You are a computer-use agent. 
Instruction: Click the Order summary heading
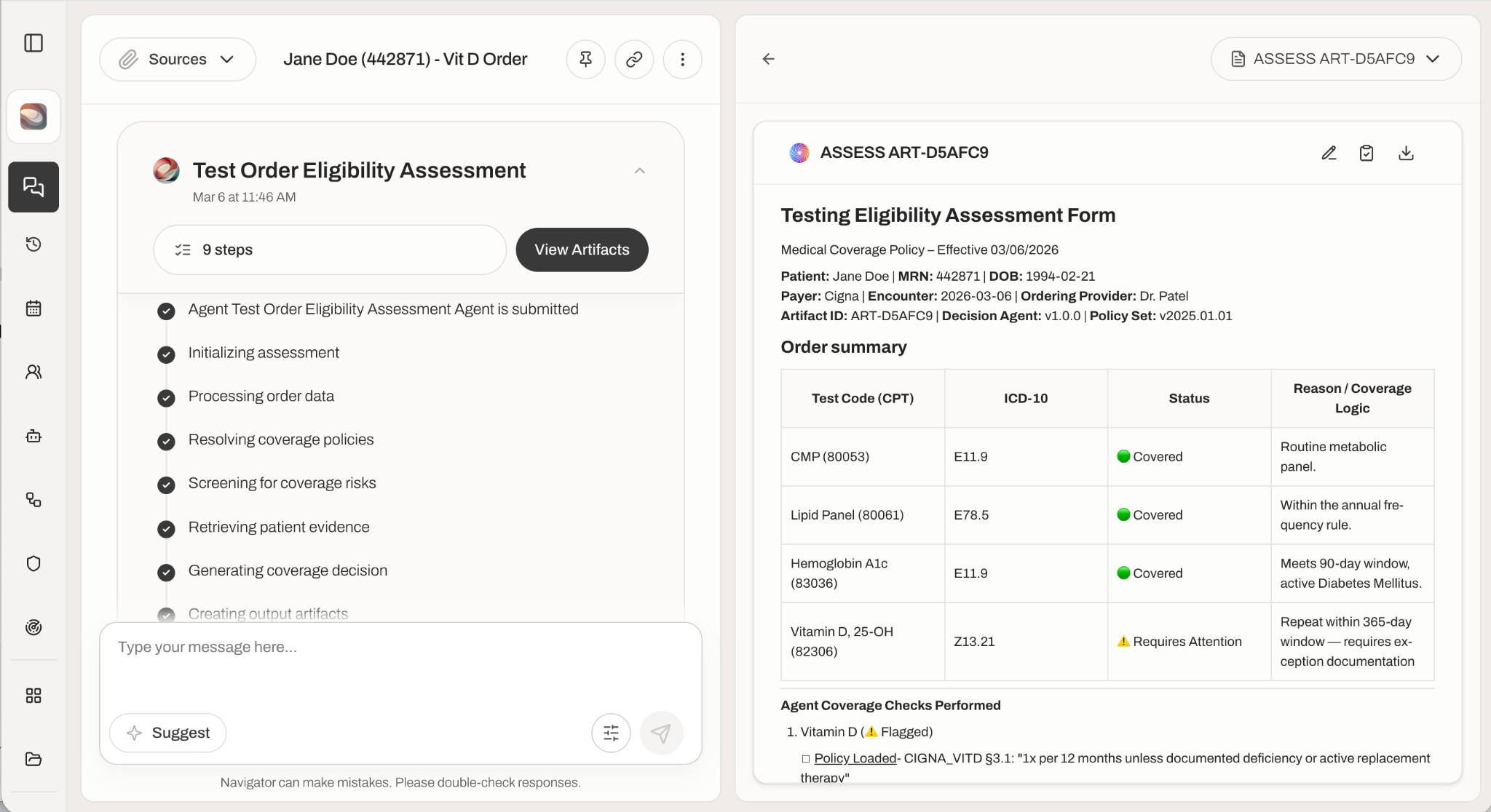(x=844, y=347)
